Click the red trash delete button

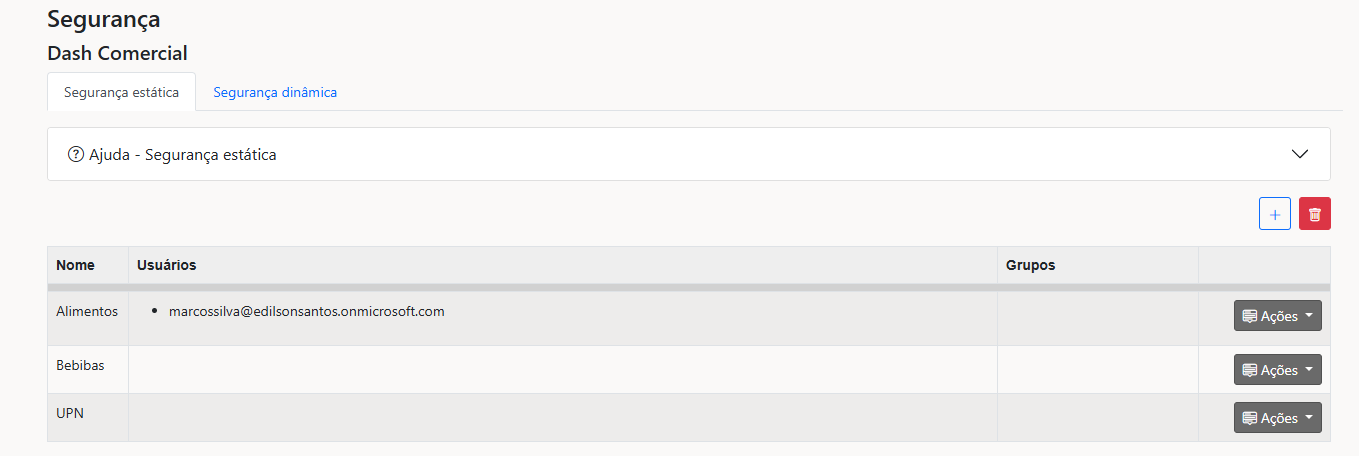(1314, 214)
